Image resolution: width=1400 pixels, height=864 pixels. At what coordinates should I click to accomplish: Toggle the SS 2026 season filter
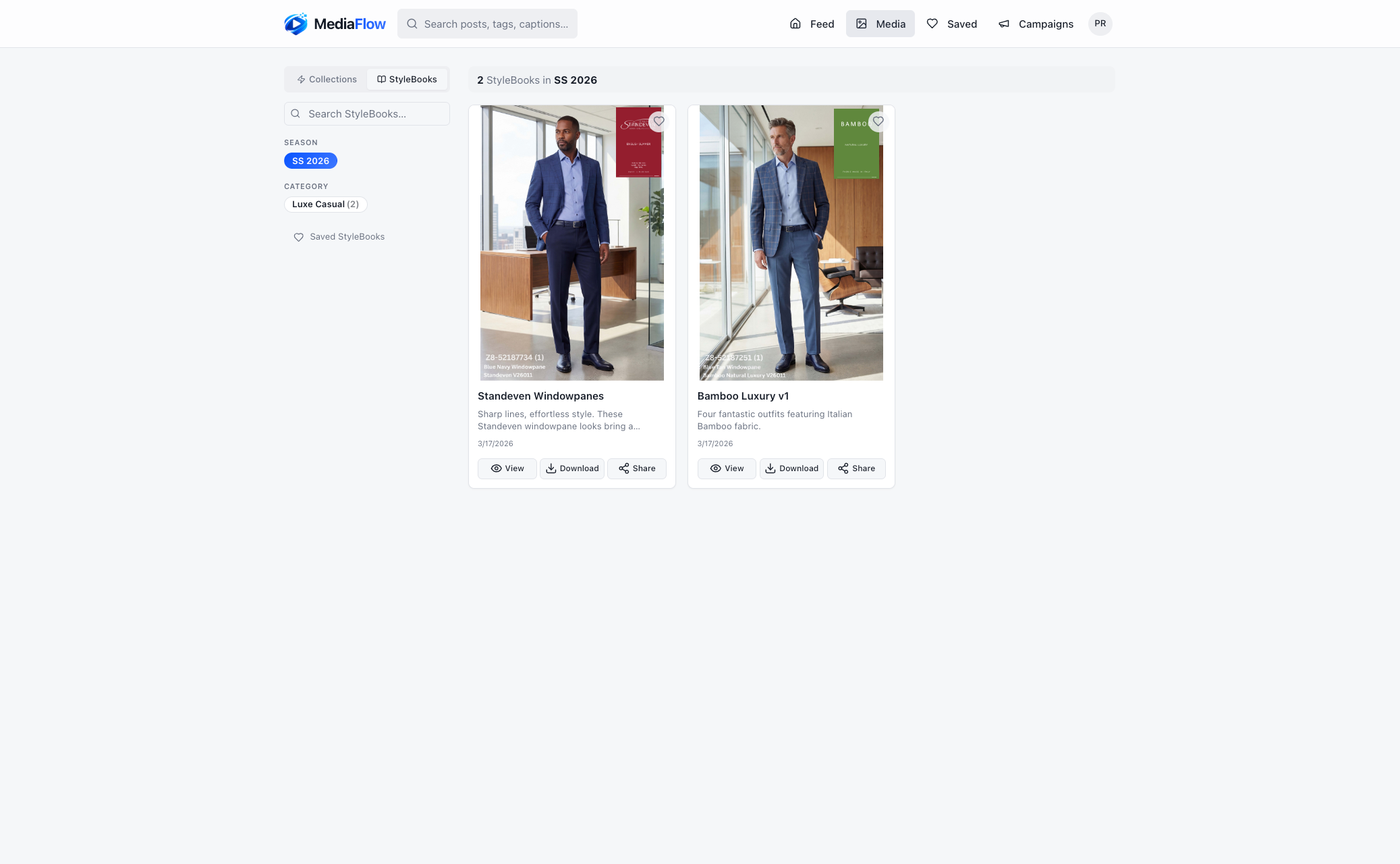[310, 161]
